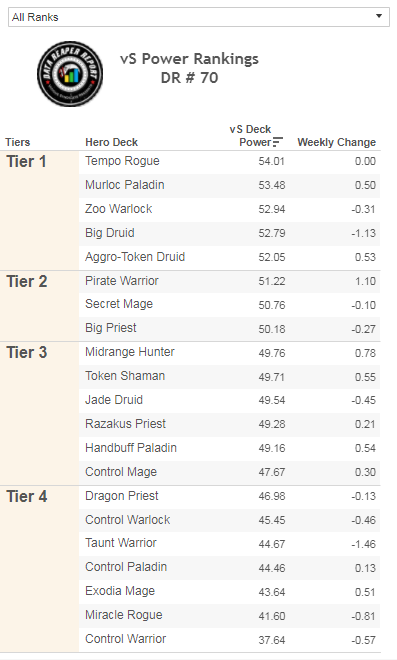Select the Exodia Mage deck
The image size is (397, 660).
pos(120,591)
